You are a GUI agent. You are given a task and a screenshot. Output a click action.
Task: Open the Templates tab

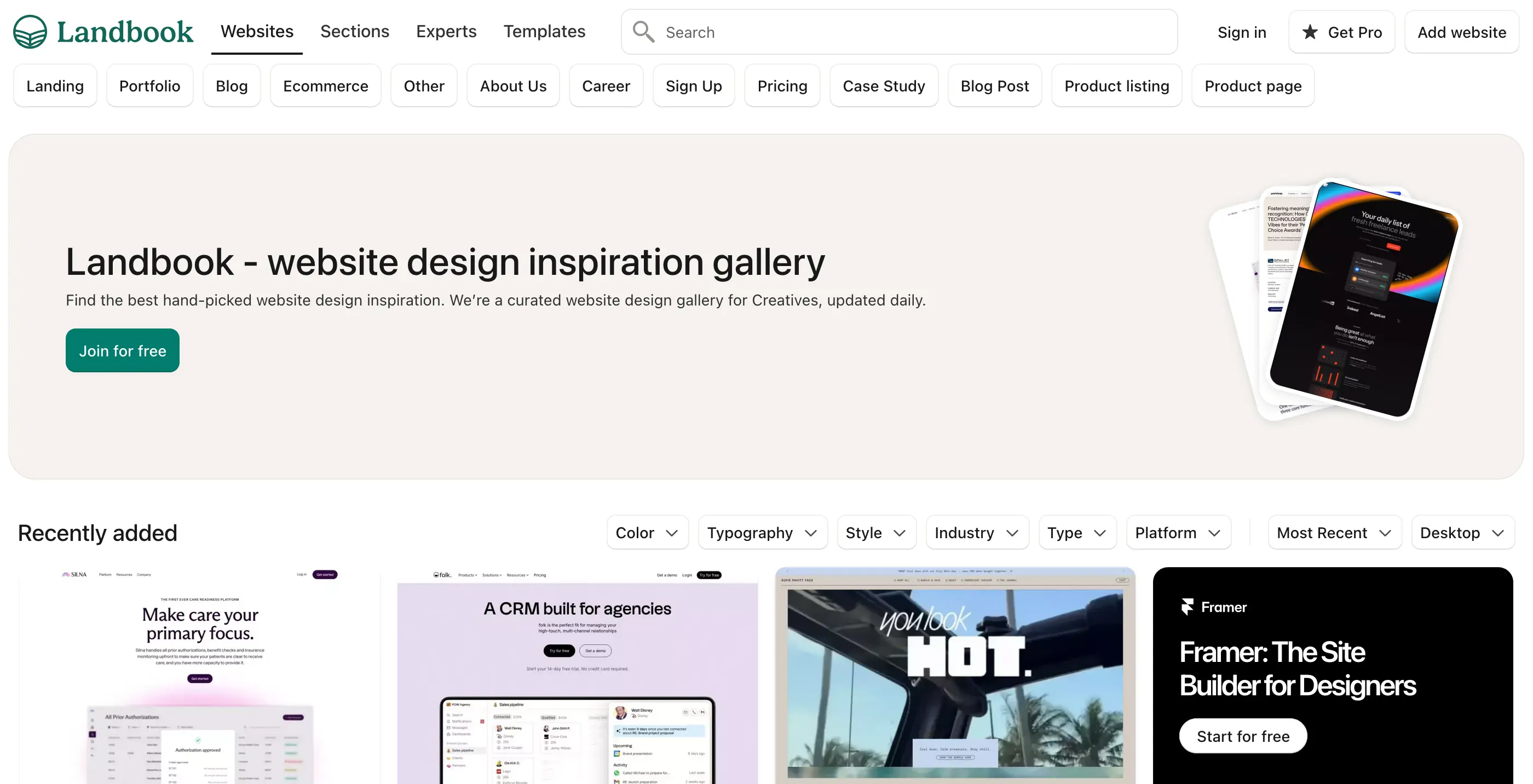click(545, 31)
